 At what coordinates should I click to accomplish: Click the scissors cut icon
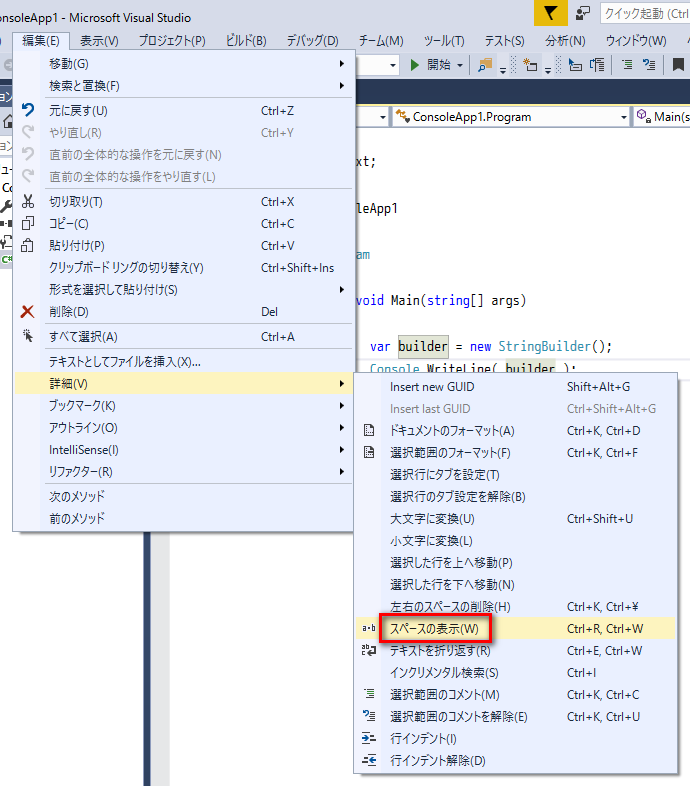(x=28, y=202)
